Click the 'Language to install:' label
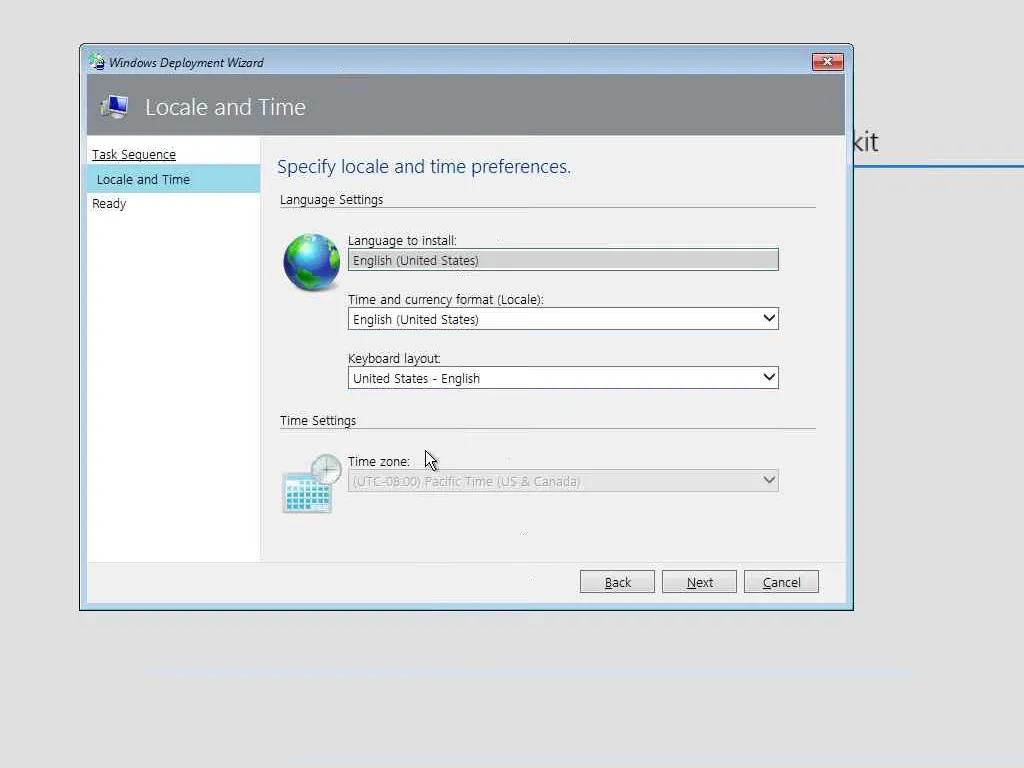This screenshot has height=768, width=1024. coord(402,241)
